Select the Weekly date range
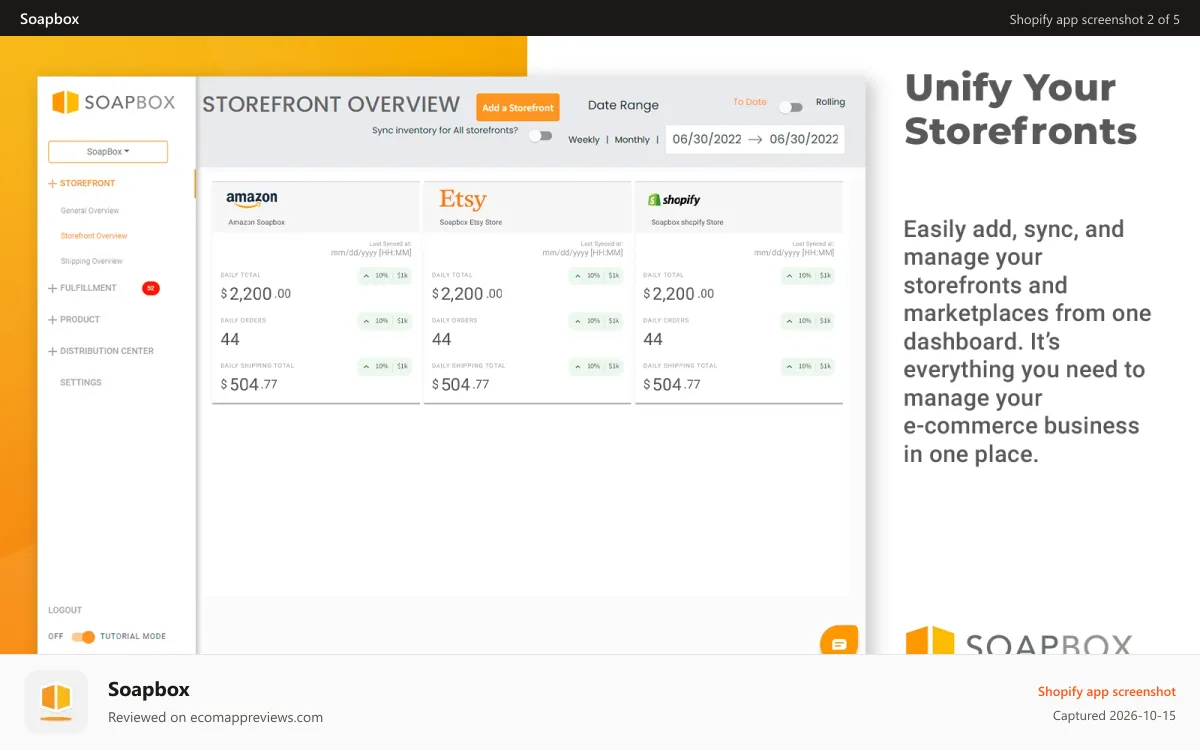Image resolution: width=1200 pixels, height=750 pixels. 584,140
